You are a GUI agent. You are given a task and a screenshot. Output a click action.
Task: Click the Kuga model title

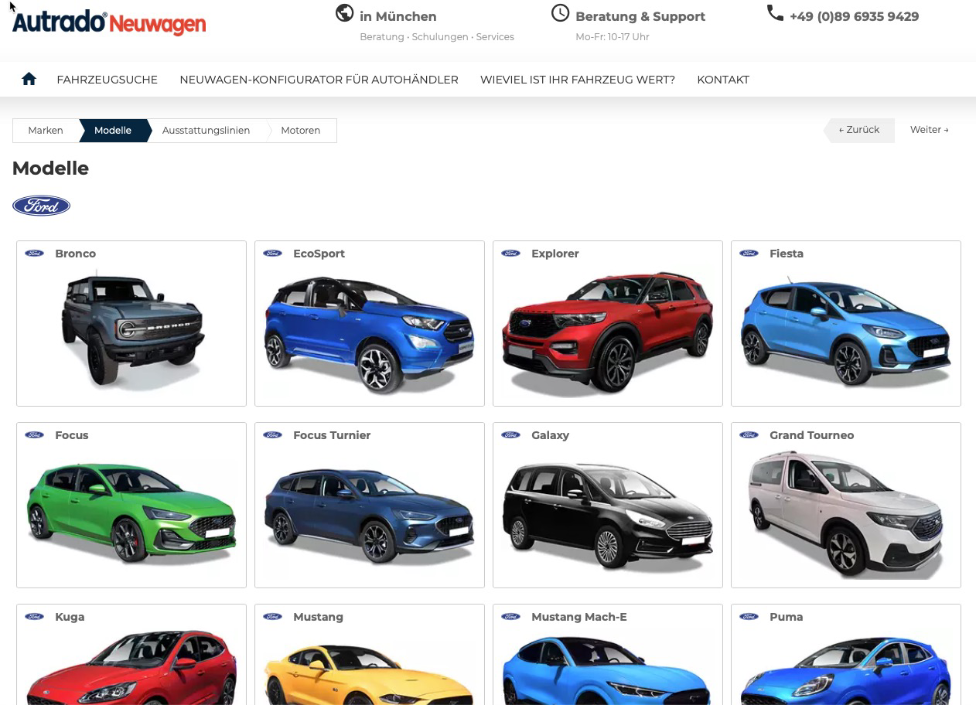click(70, 617)
